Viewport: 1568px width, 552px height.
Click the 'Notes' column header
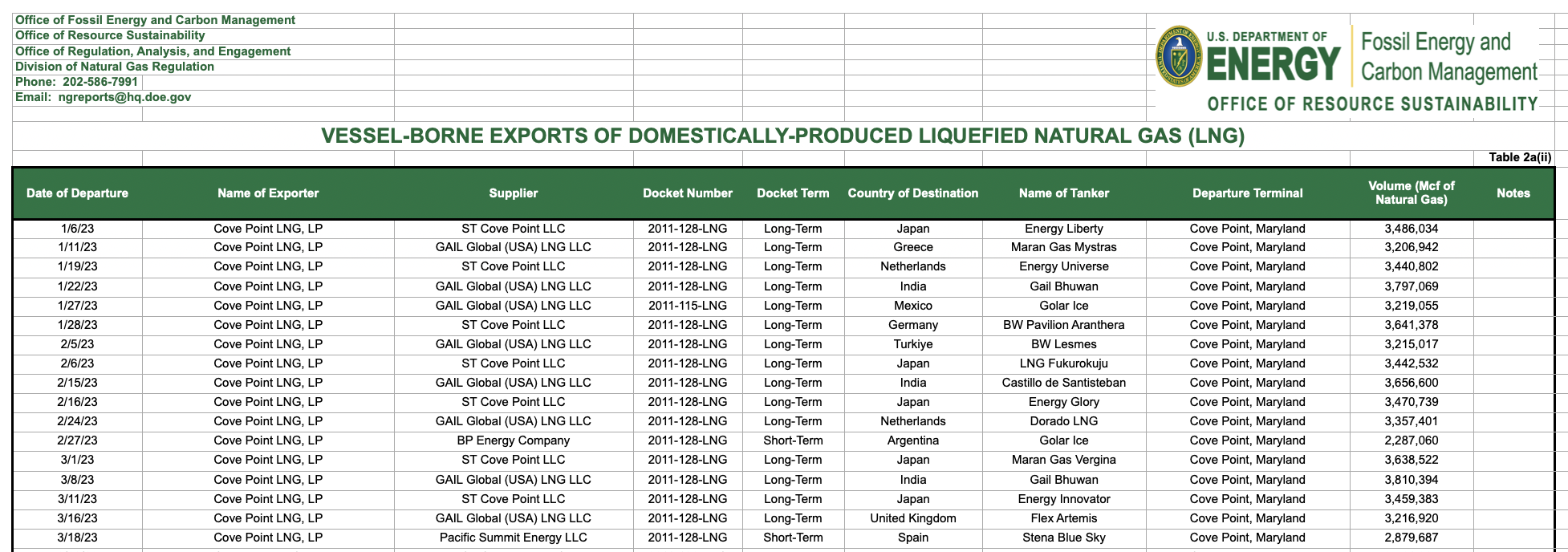coord(1513,193)
